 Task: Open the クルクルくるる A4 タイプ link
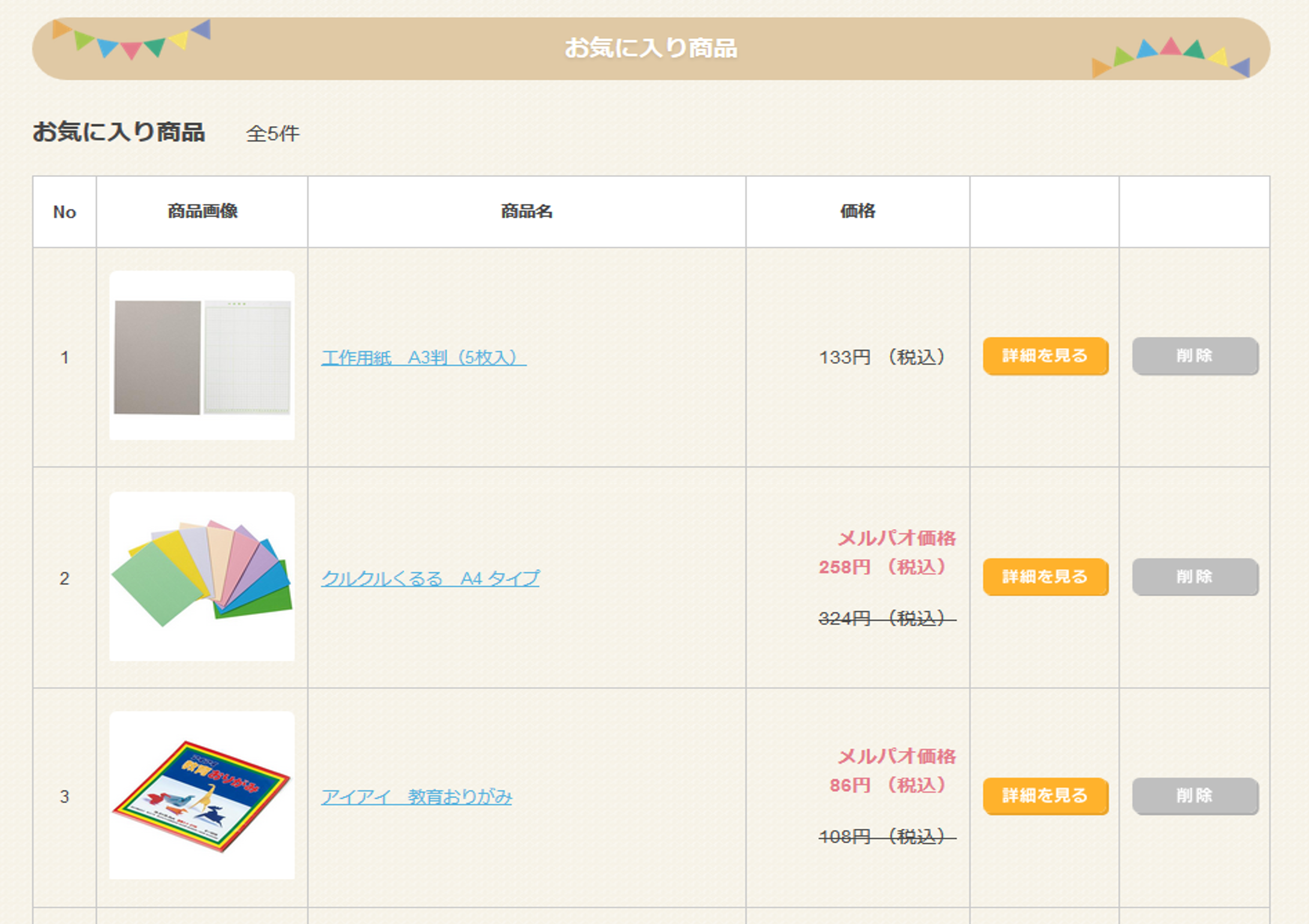click(430, 578)
